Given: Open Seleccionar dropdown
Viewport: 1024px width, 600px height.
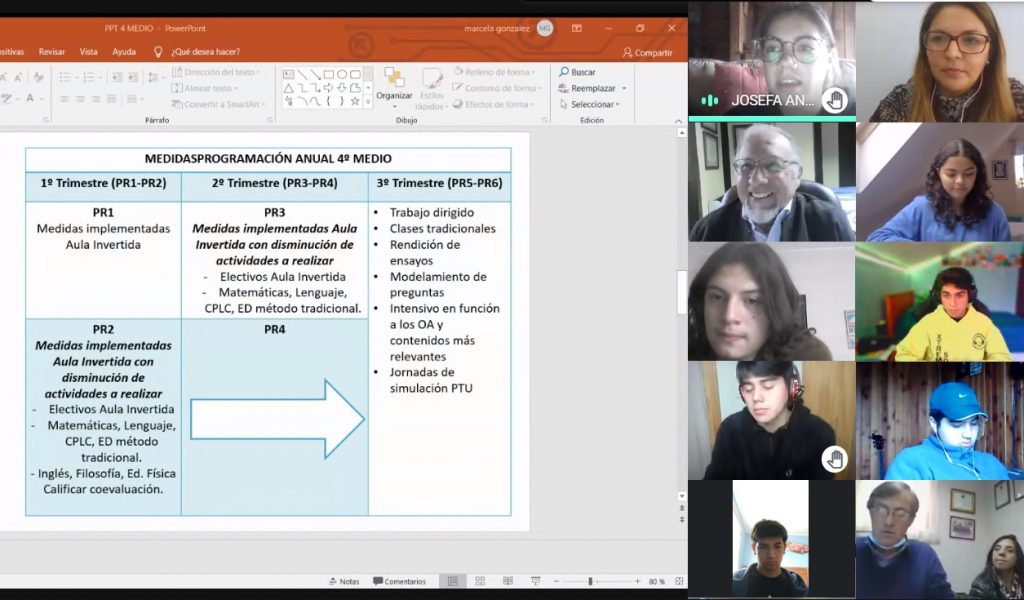Looking at the screenshot, I should (590, 104).
